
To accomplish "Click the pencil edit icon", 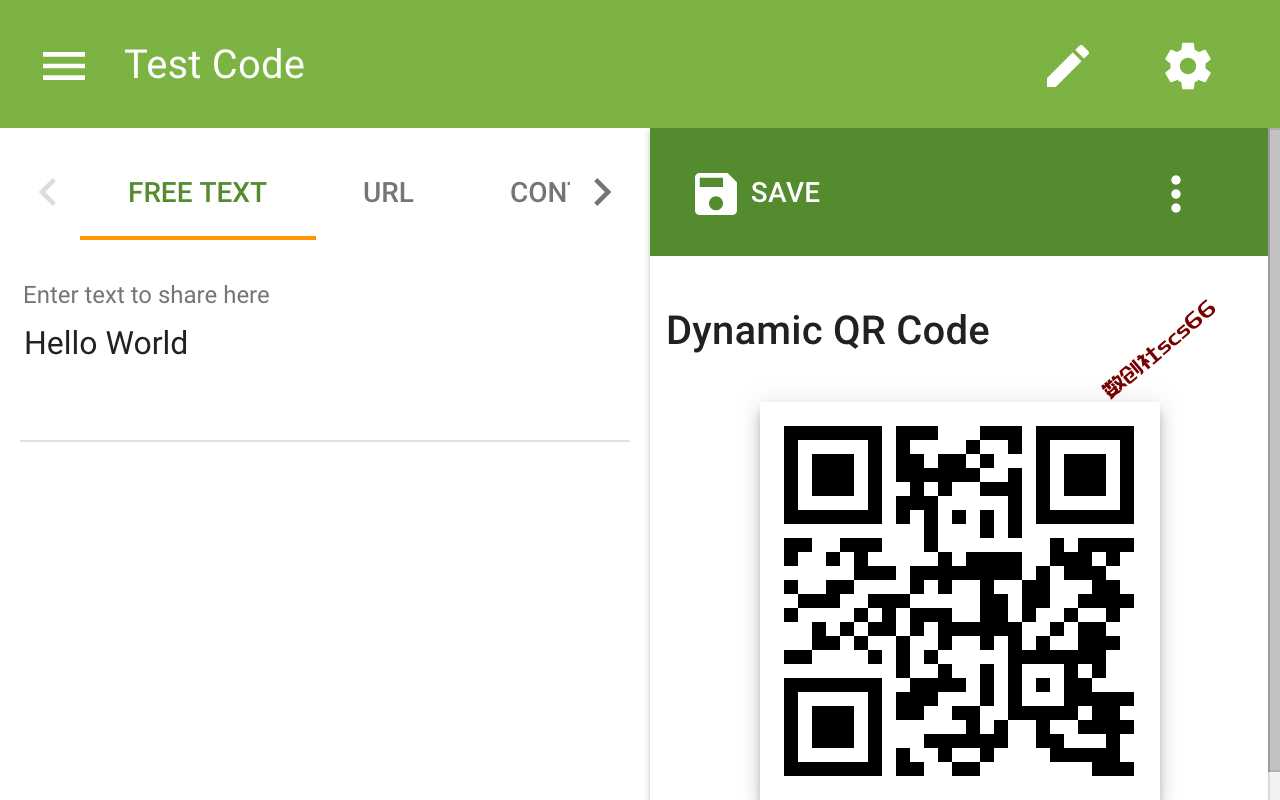I will (1067, 66).
